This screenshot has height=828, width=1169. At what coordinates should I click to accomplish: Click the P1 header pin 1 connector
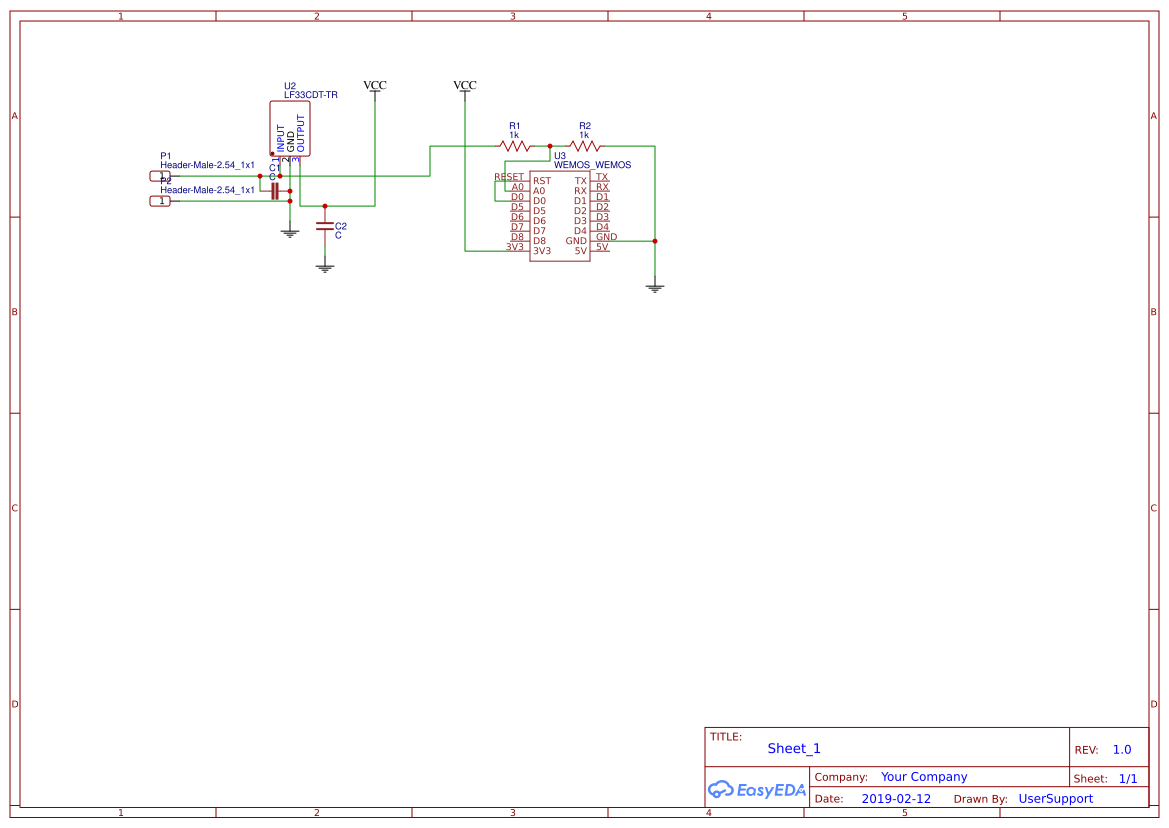(x=160, y=176)
